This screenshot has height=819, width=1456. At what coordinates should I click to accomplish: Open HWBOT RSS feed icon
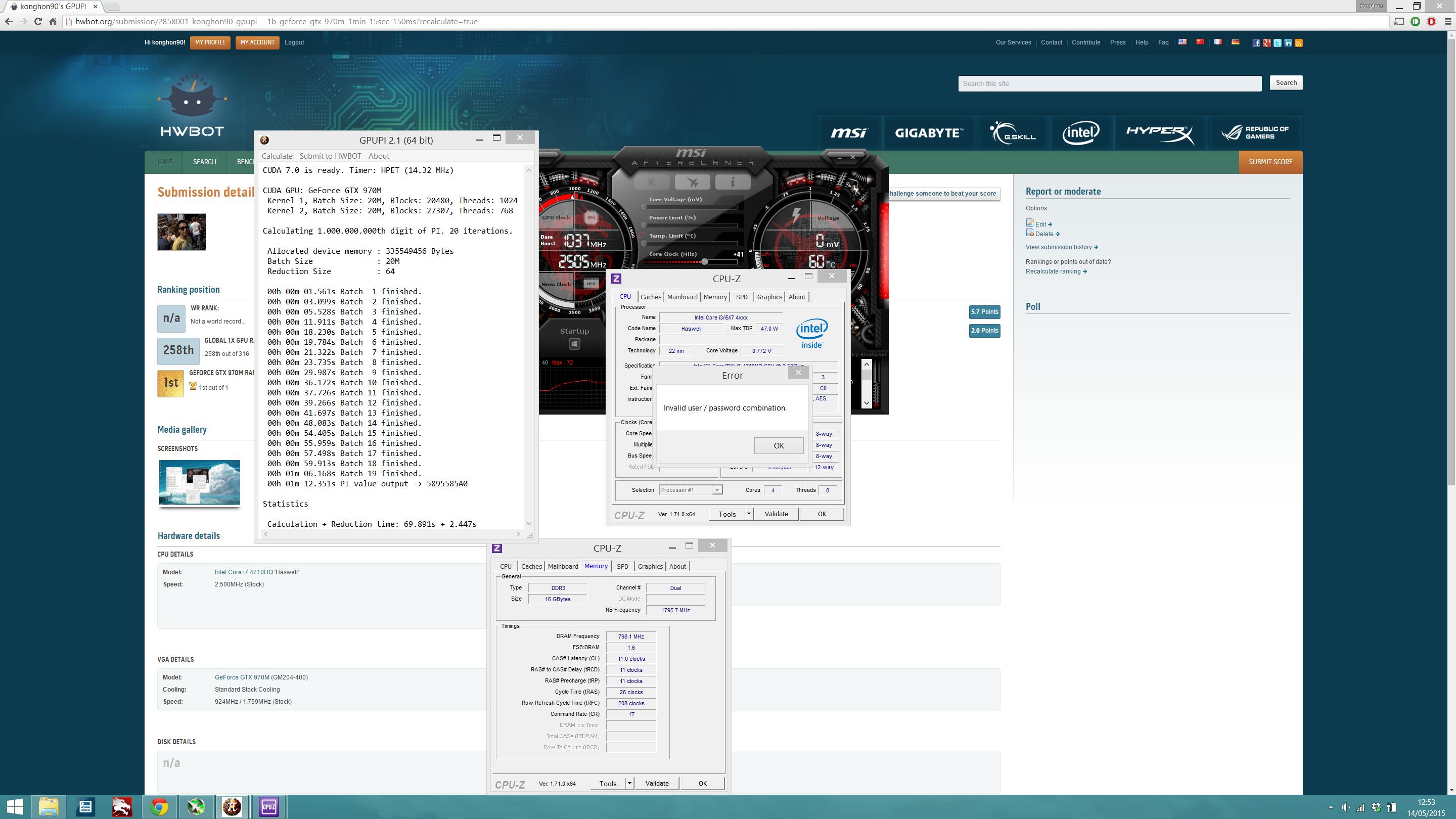pyautogui.click(x=1299, y=43)
